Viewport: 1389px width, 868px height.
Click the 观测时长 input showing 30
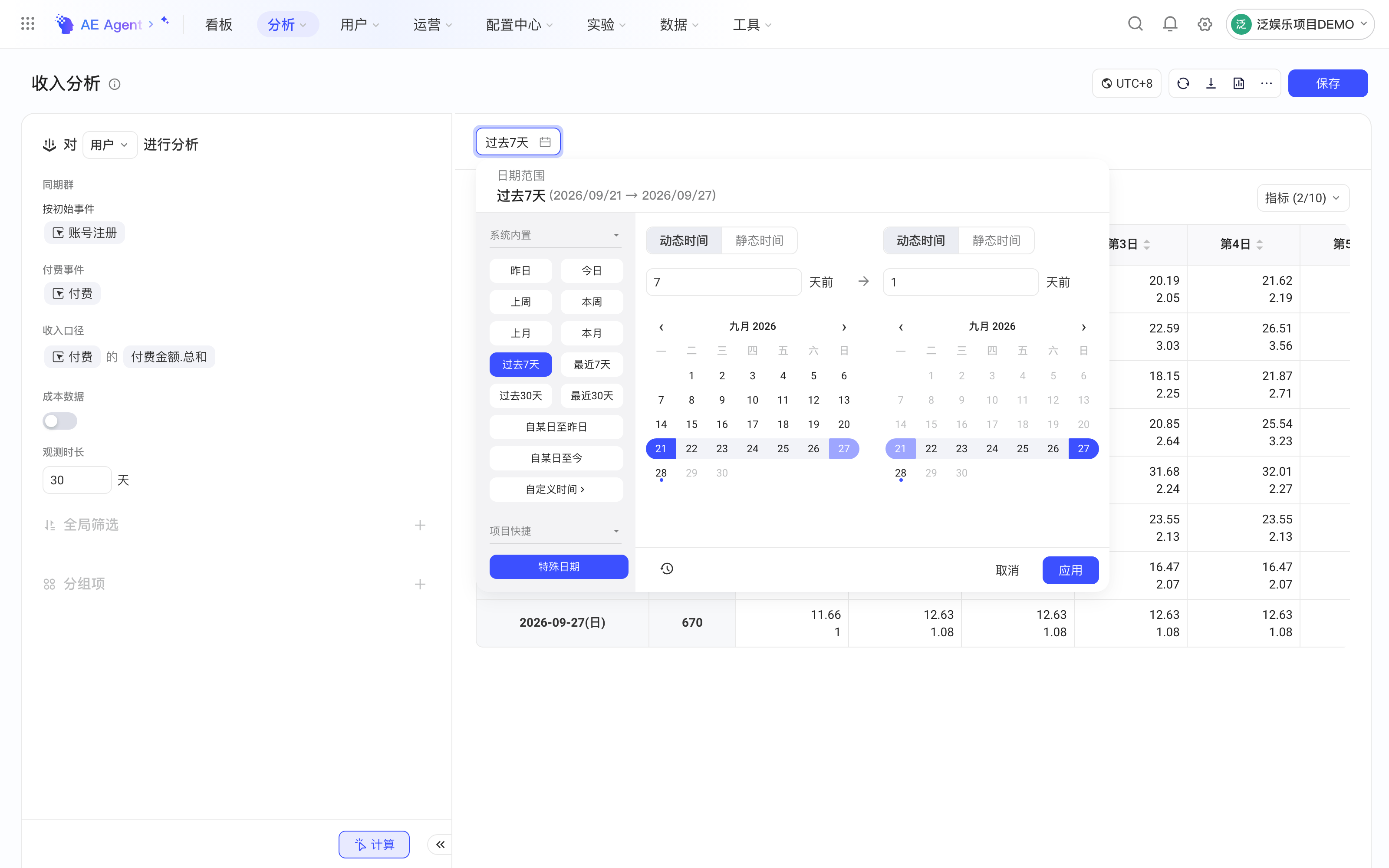(x=77, y=480)
